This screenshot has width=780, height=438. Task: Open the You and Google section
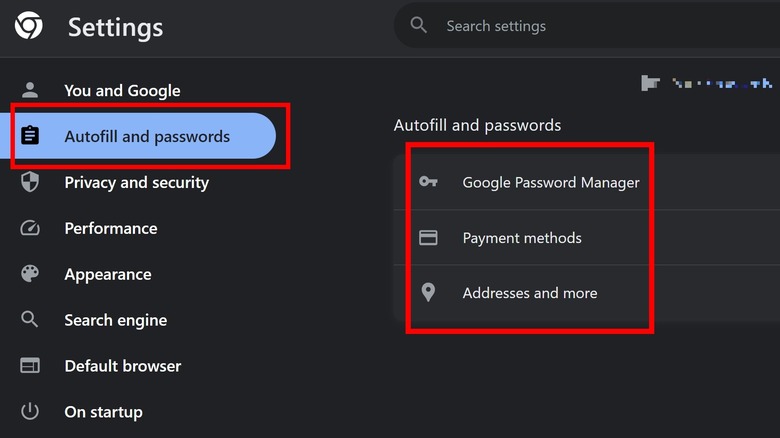[x=122, y=90]
